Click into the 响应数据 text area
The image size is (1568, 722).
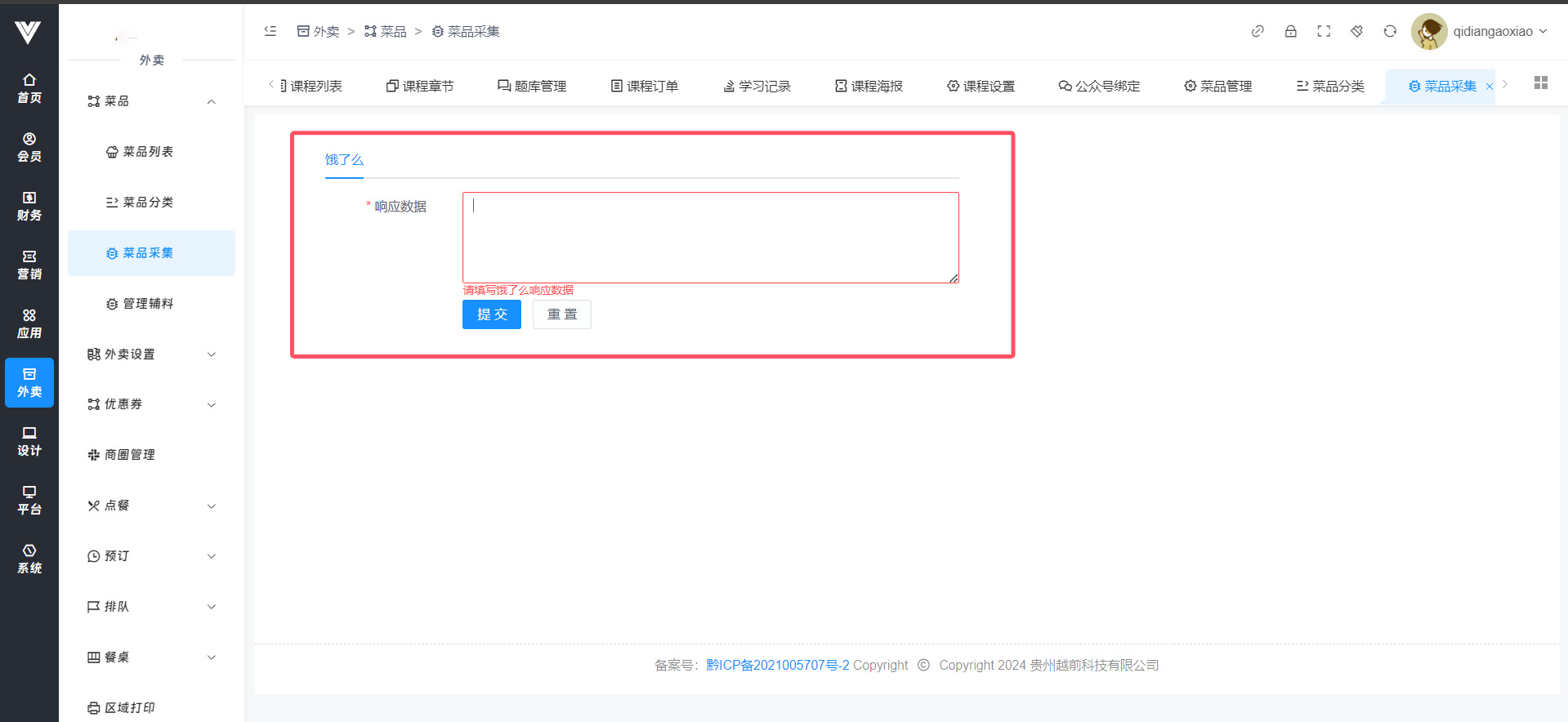(710, 238)
